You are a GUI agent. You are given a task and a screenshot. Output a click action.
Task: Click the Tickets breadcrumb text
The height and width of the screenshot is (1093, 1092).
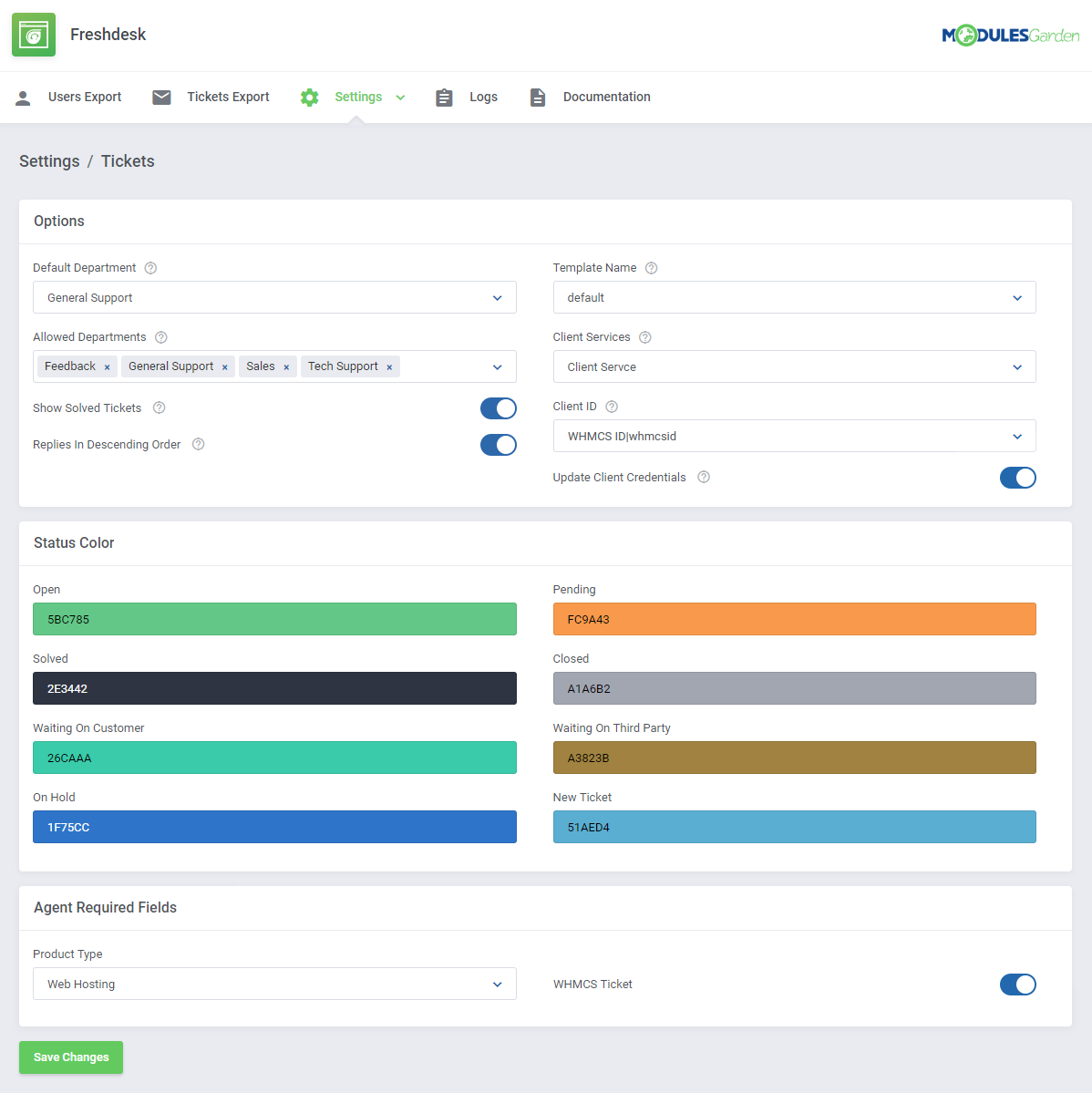tap(128, 161)
